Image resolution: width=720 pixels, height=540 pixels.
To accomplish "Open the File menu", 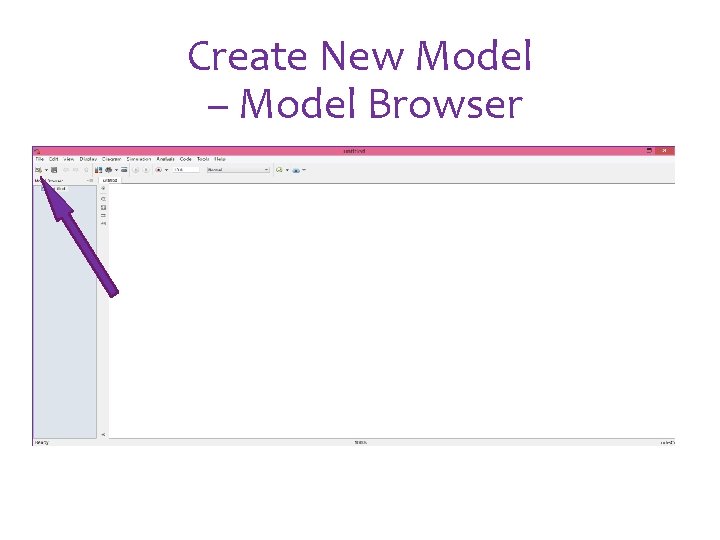I will [x=39, y=159].
